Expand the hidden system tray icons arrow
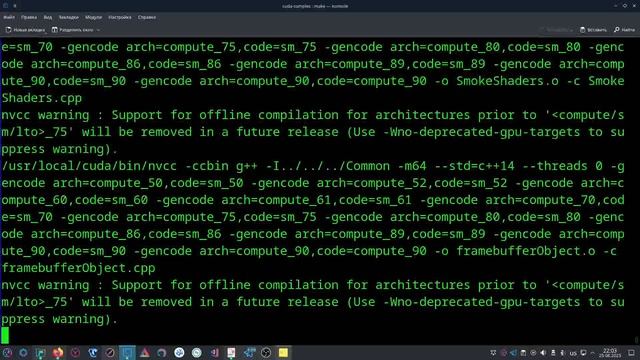640x360 pixels. 593,353
